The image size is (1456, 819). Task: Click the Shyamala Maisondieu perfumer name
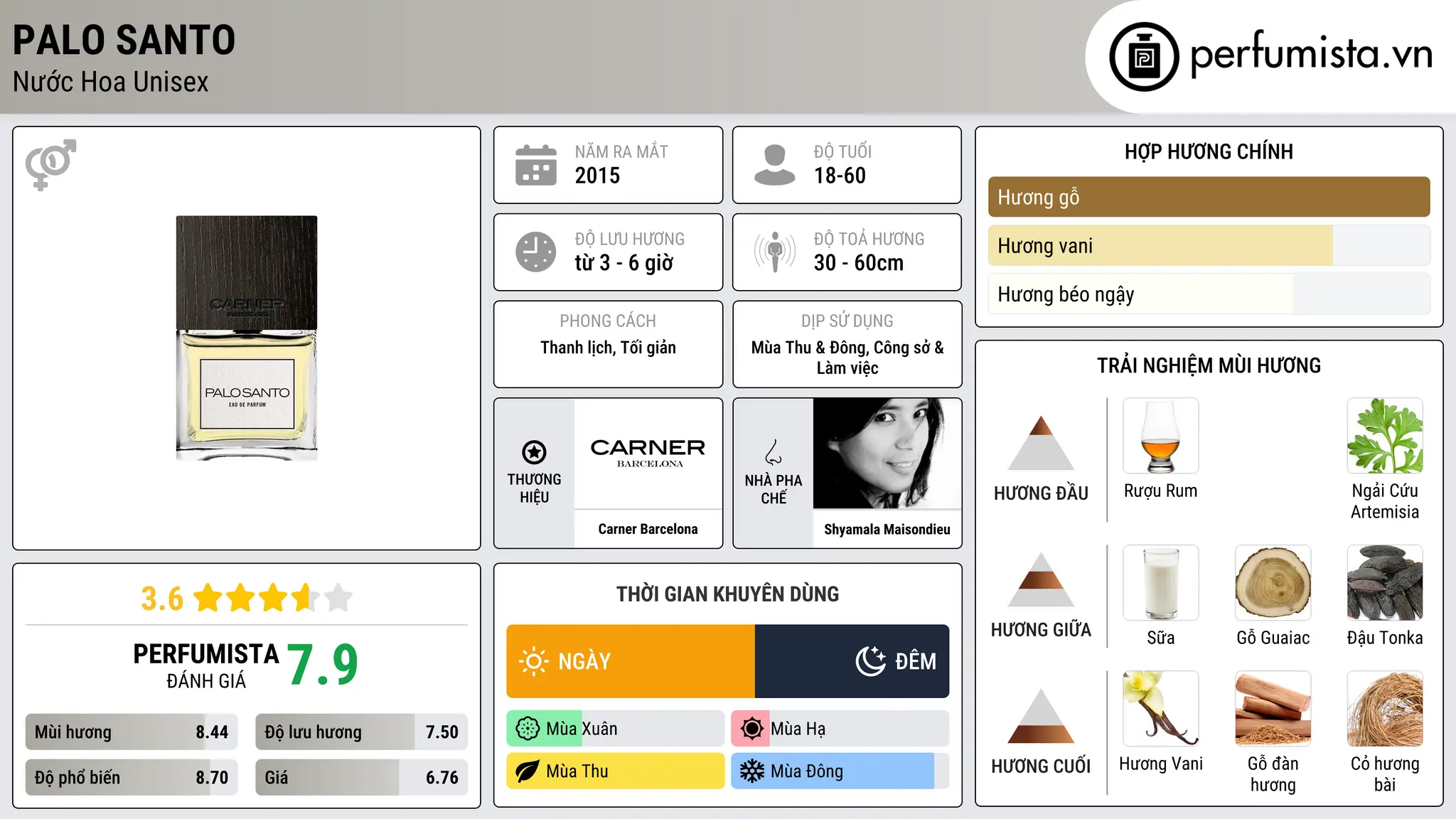(x=887, y=529)
